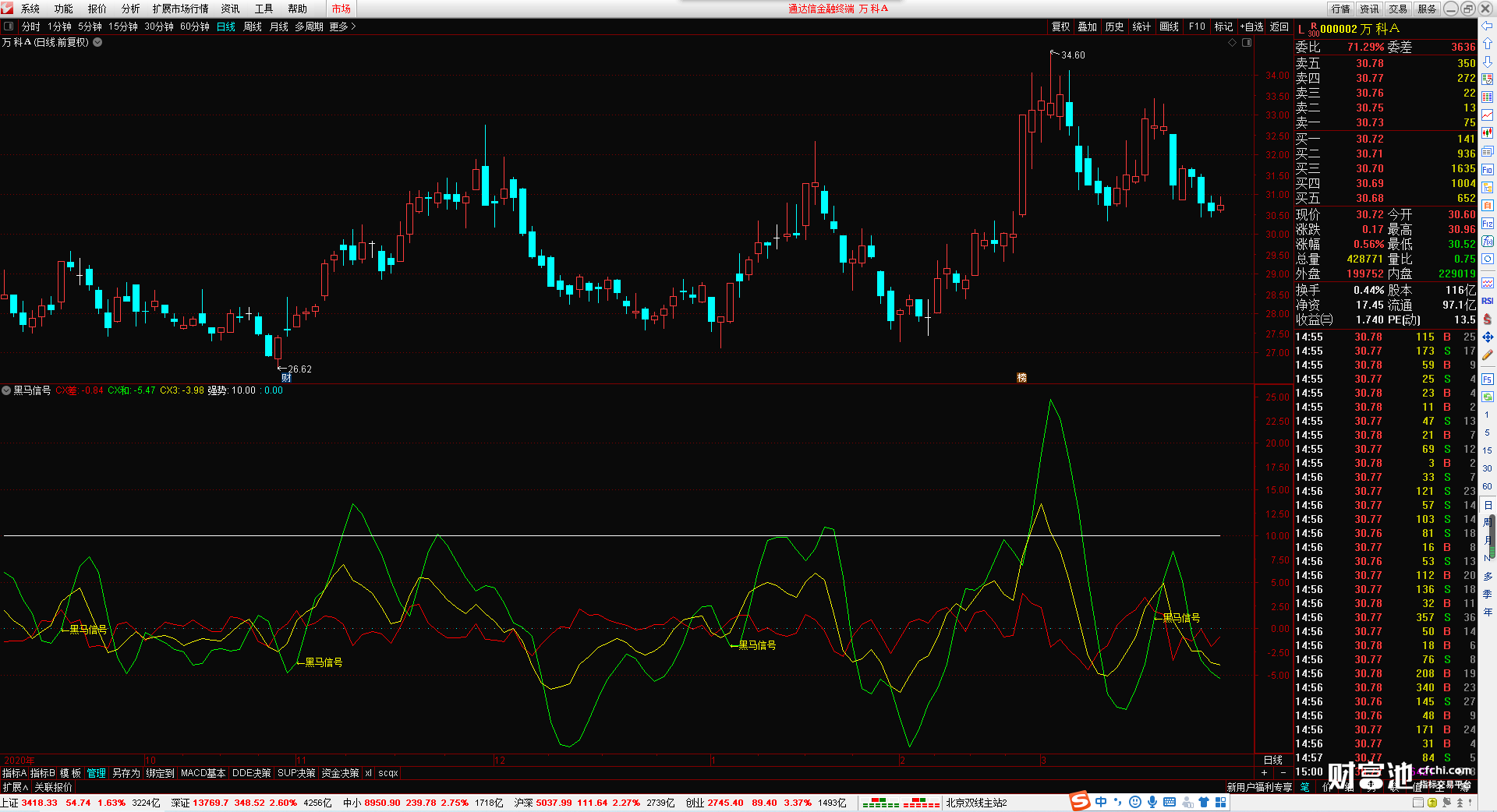Toggle the square panel icon at chart top right
1497x812 pixels.
pyautogui.click(x=1247, y=43)
